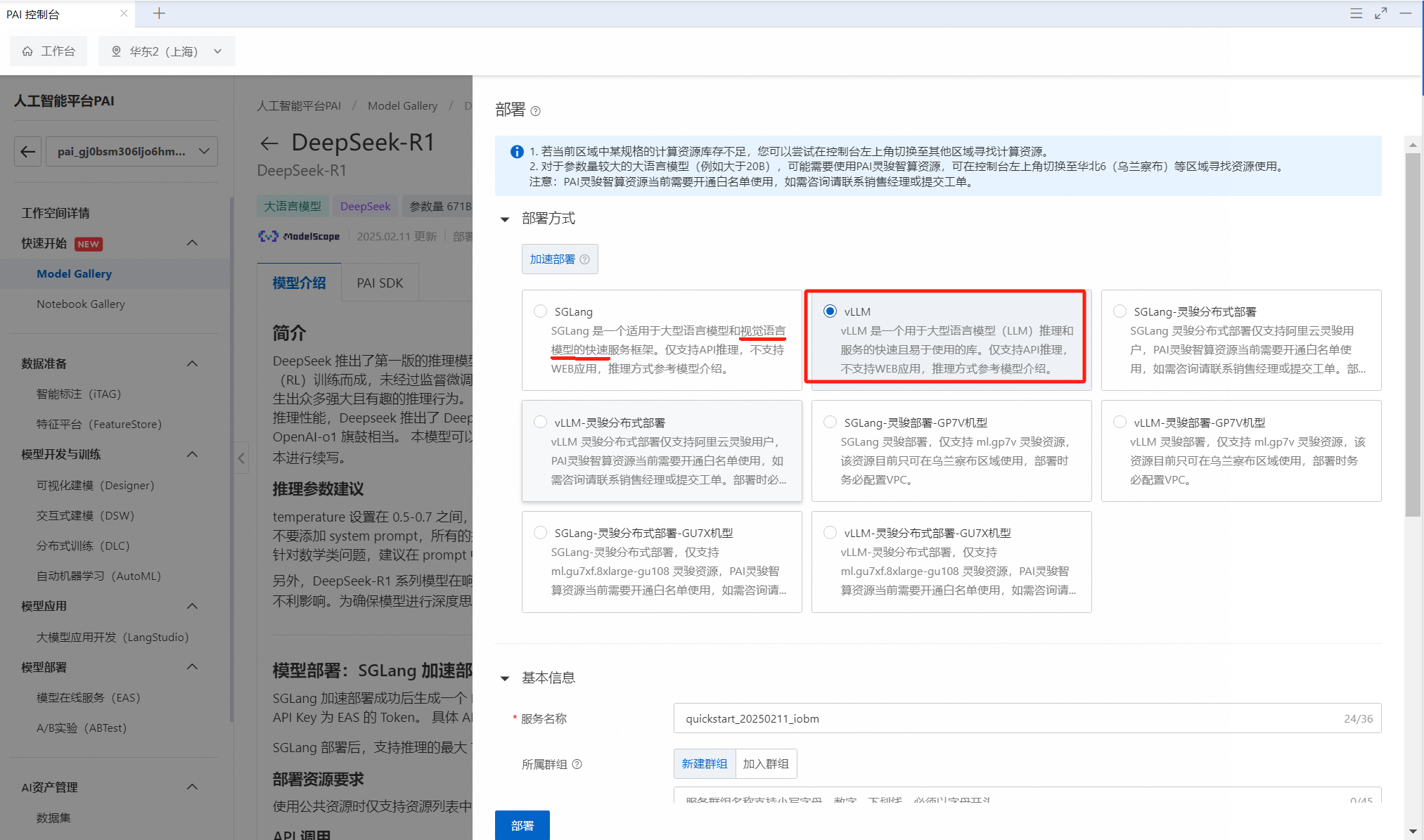Click the fullscreen expand arrows icon

click(x=1380, y=13)
